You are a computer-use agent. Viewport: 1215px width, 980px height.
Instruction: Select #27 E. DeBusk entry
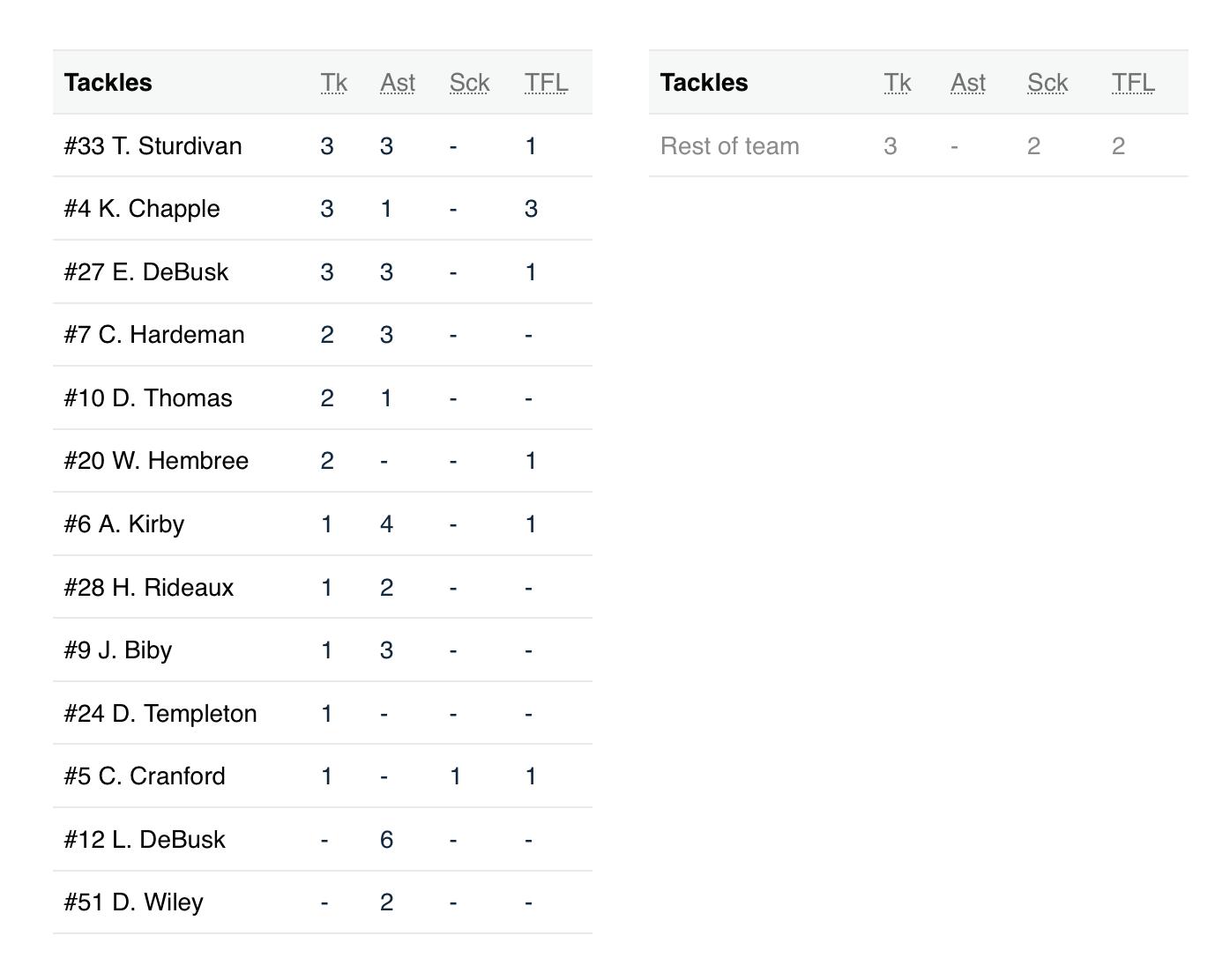[x=146, y=272]
